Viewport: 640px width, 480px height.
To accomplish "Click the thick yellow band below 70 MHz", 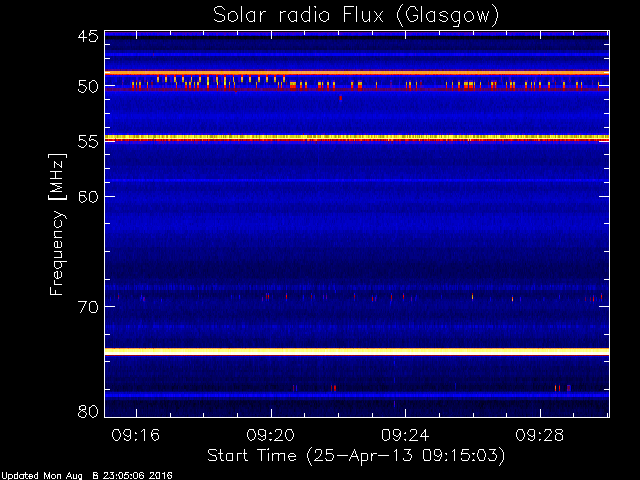I will click(357, 351).
